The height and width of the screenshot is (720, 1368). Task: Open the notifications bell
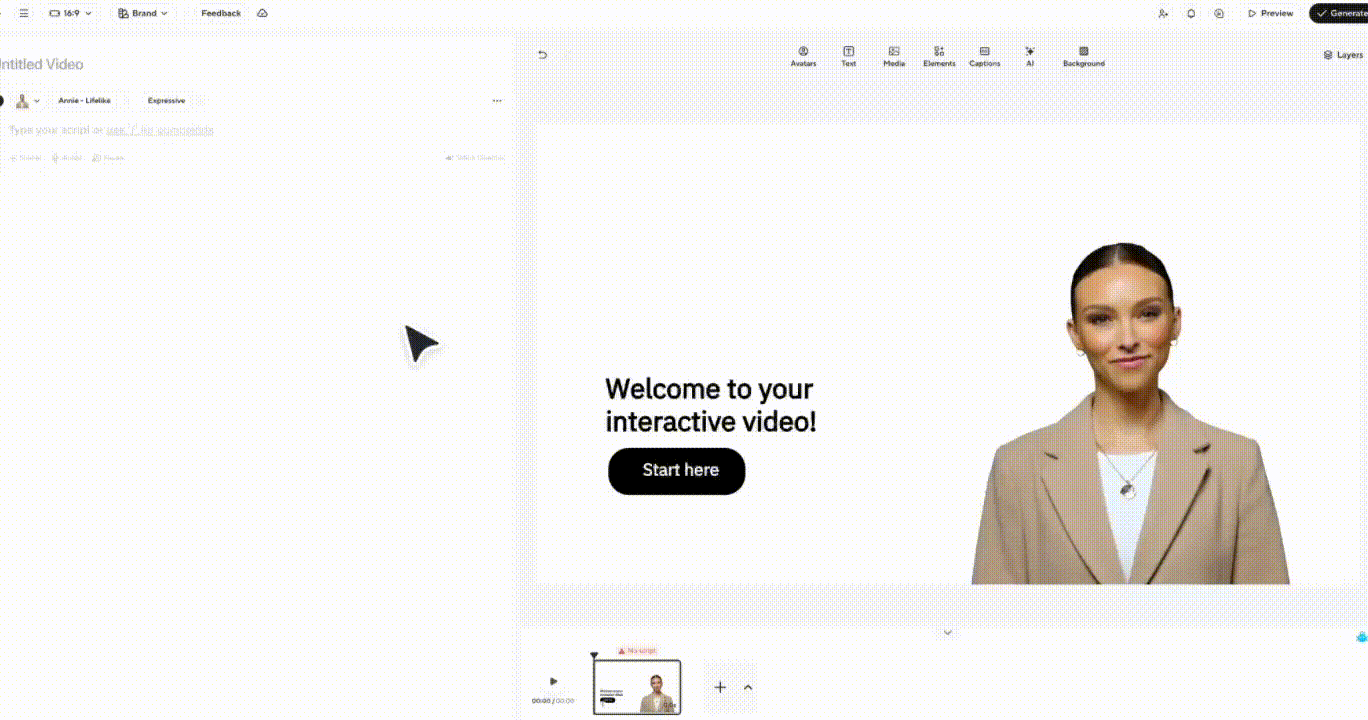(x=1191, y=13)
